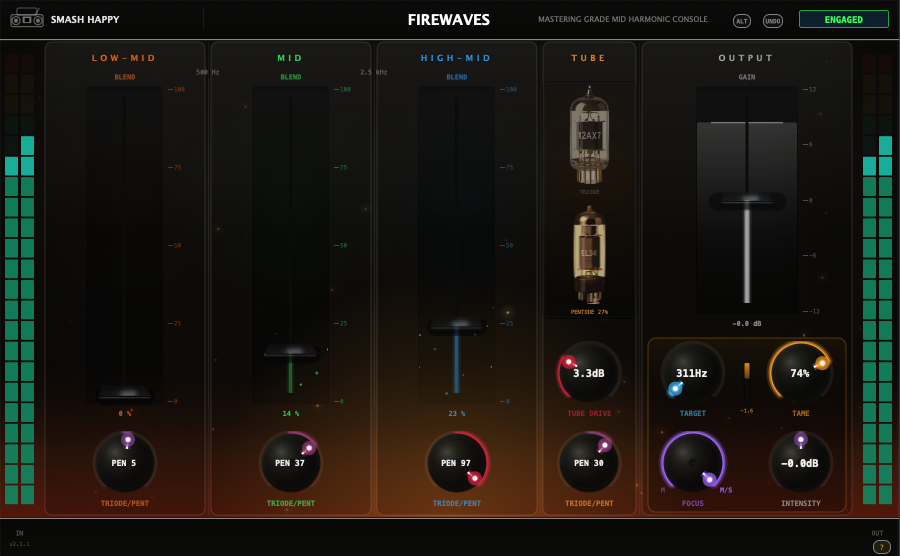Image resolution: width=900 pixels, height=556 pixels.
Task: Click the Mid PEN 37 triode/pent knob
Action: pyautogui.click(x=290, y=462)
